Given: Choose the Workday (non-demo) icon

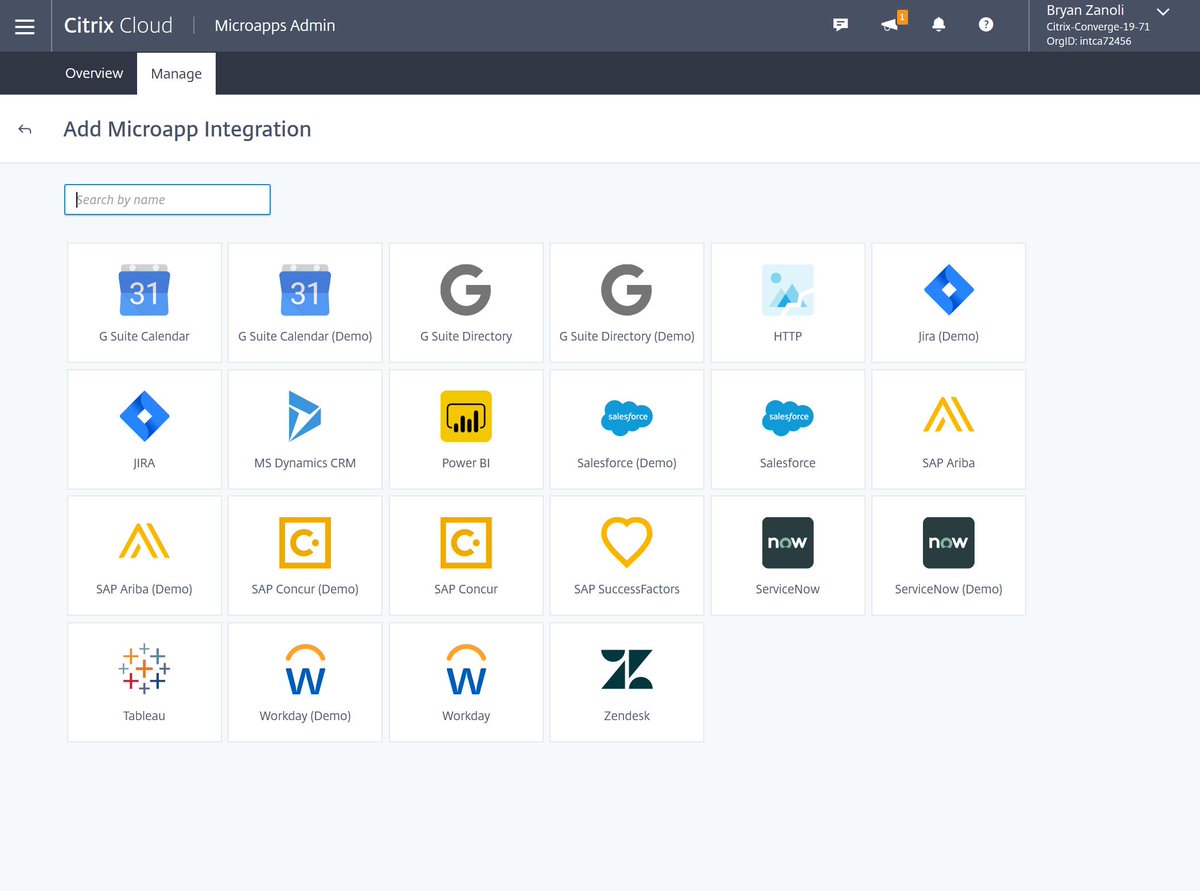Looking at the screenshot, I should [x=466, y=669].
